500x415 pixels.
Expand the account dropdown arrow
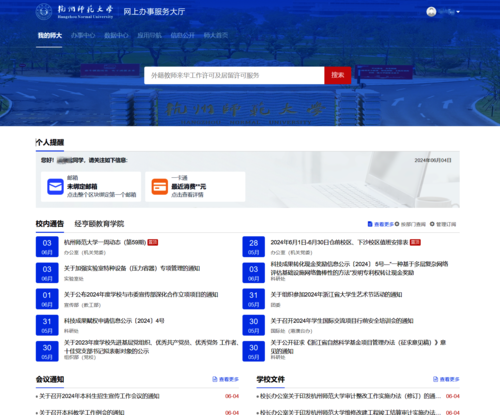(x=458, y=12)
